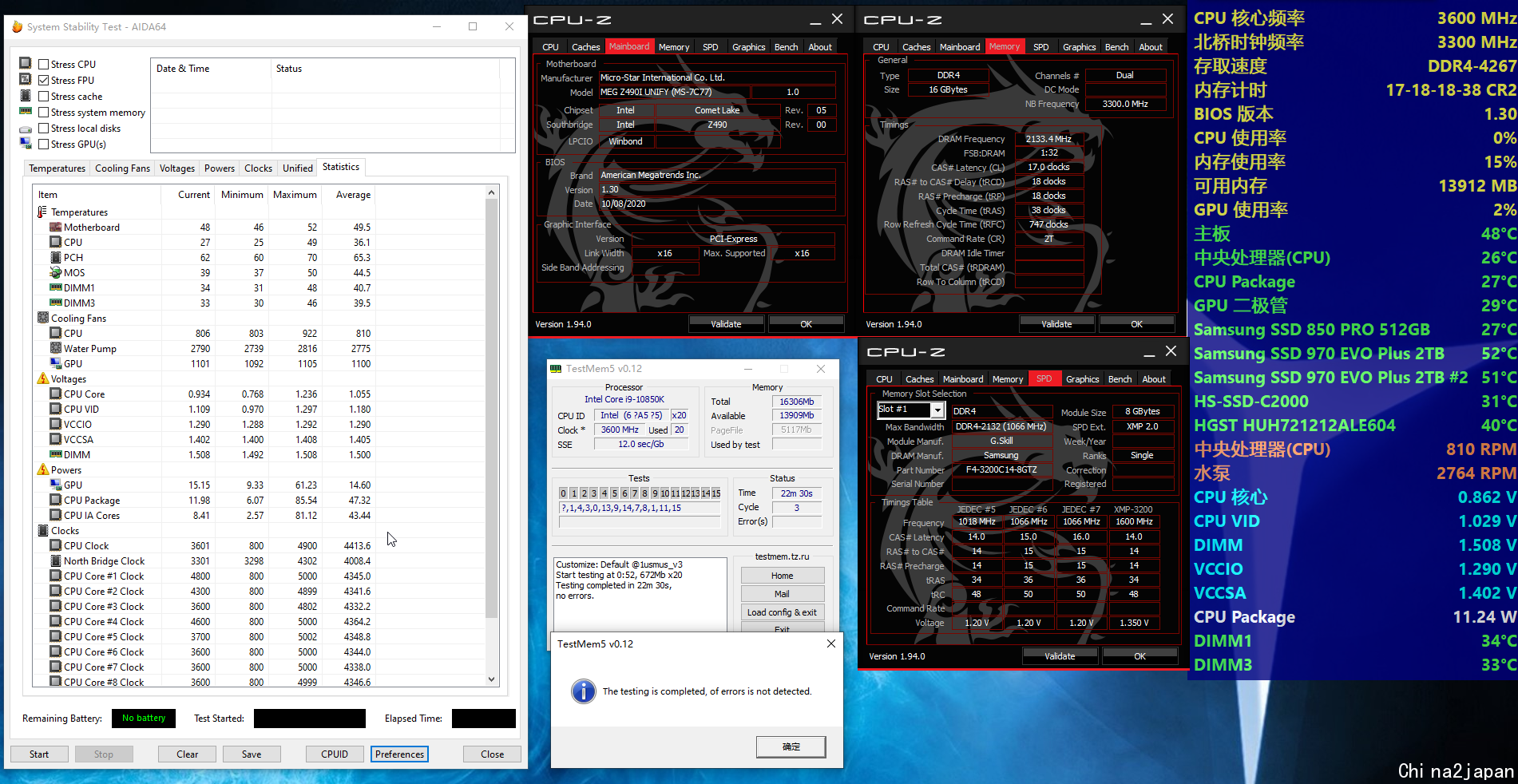The image size is (1518, 784).
Task: Click the statistics list vertical scrollbar thumb
Action: 492,408
